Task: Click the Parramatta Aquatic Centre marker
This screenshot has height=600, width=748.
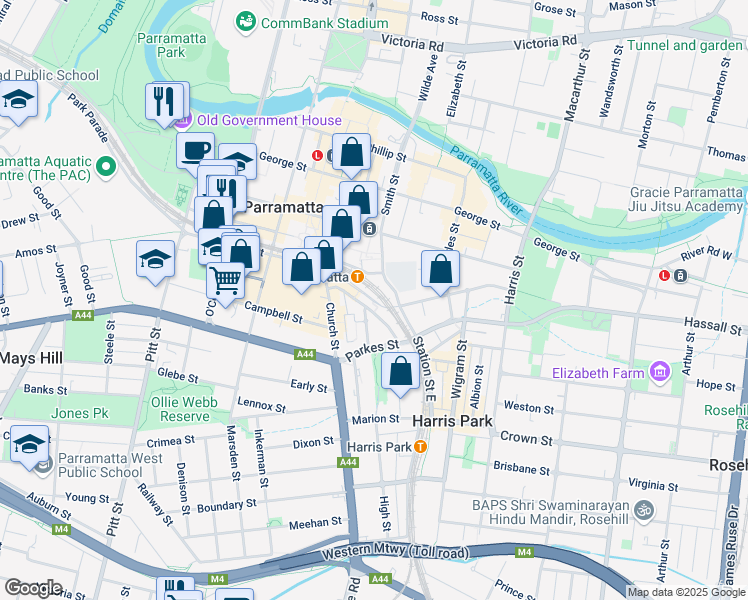Action: (x=106, y=167)
